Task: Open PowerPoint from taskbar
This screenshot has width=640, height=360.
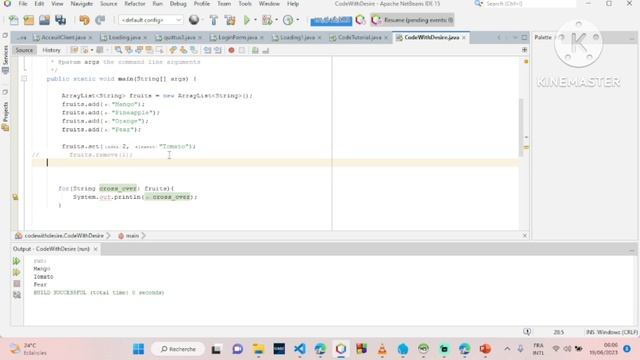Action: pos(485,349)
